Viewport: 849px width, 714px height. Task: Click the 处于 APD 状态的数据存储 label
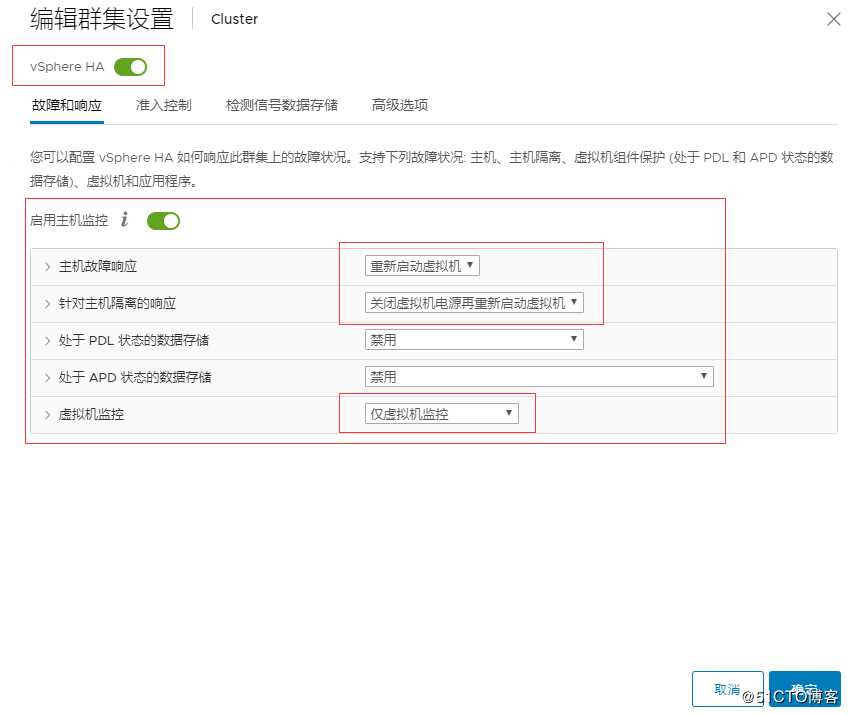pyautogui.click(x=135, y=377)
